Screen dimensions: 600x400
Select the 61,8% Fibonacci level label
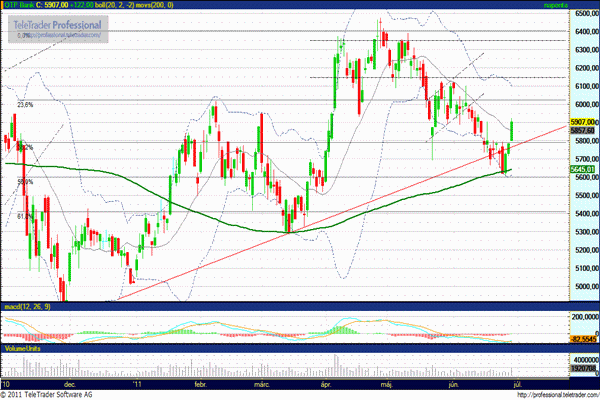click(x=26, y=215)
